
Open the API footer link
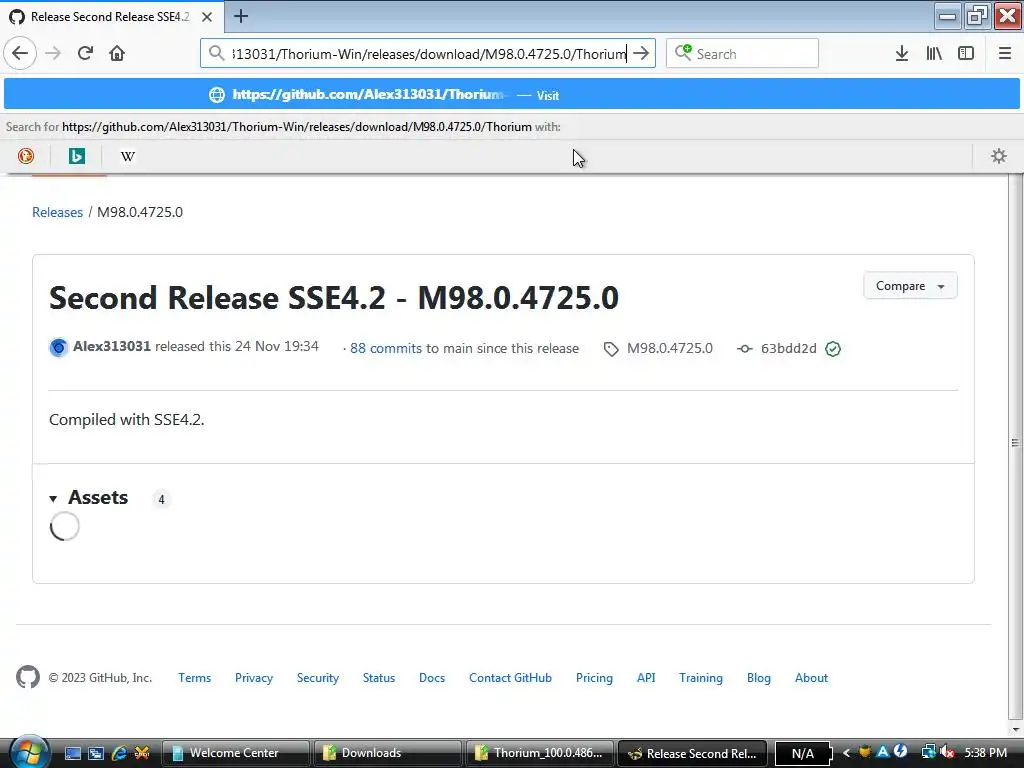[646, 678]
